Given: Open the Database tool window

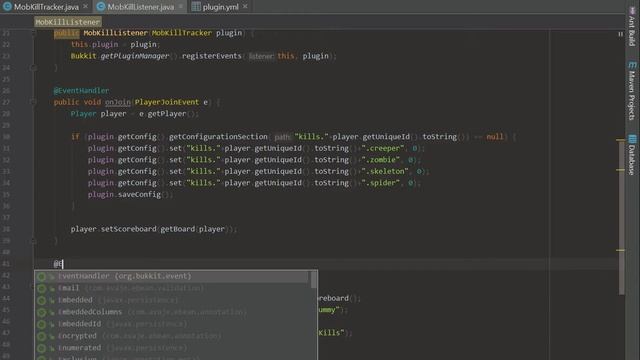Looking at the screenshot, I should [632, 155].
